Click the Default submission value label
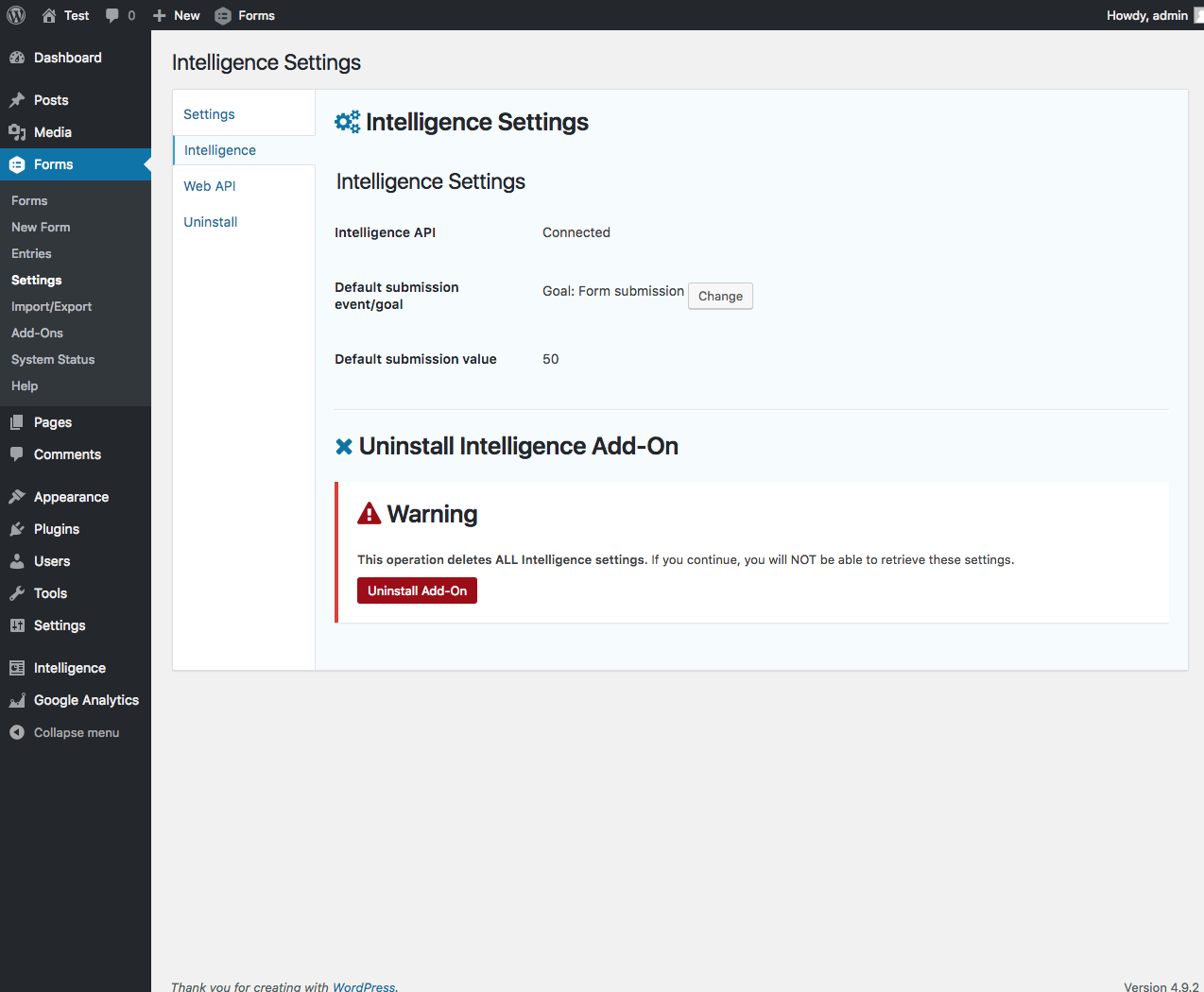1204x992 pixels. click(416, 359)
